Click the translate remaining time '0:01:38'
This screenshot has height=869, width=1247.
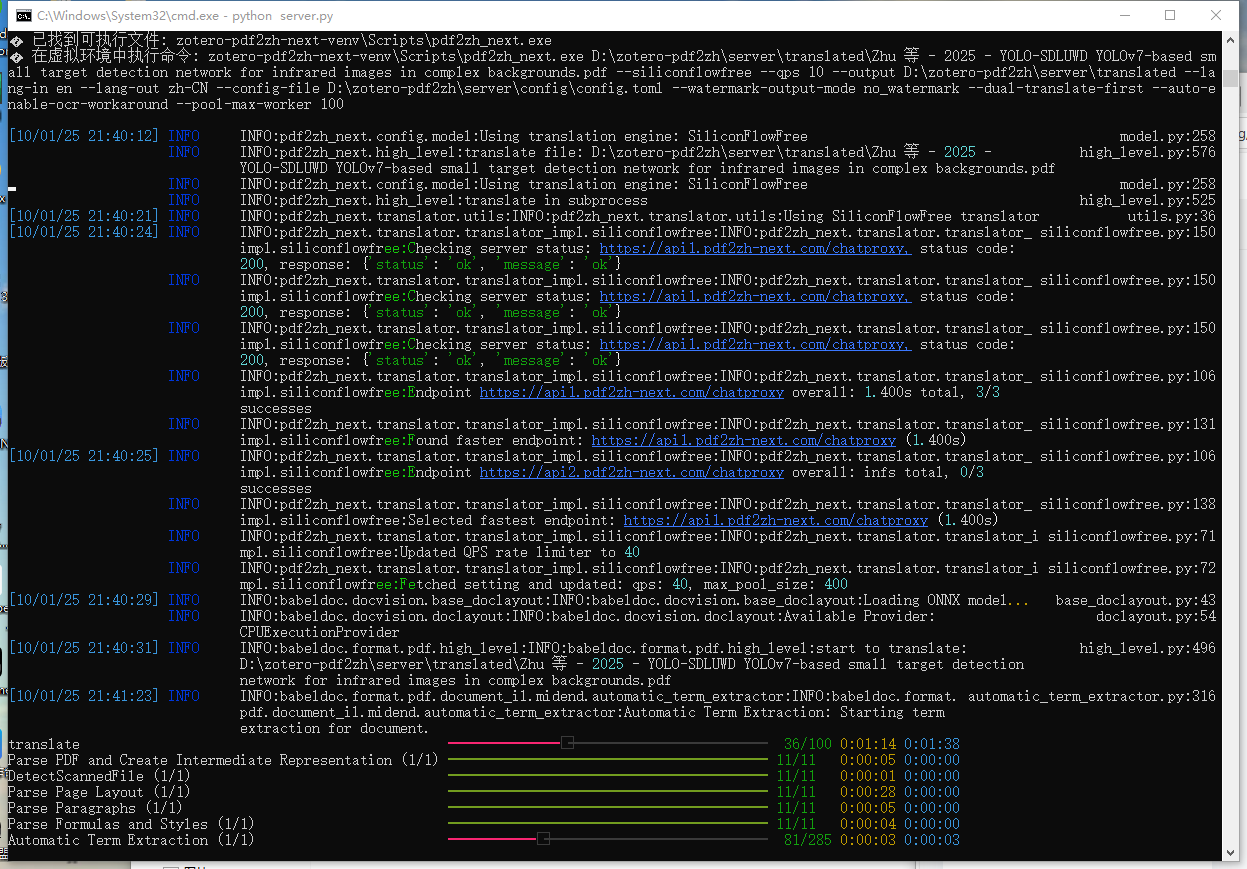(x=932, y=744)
